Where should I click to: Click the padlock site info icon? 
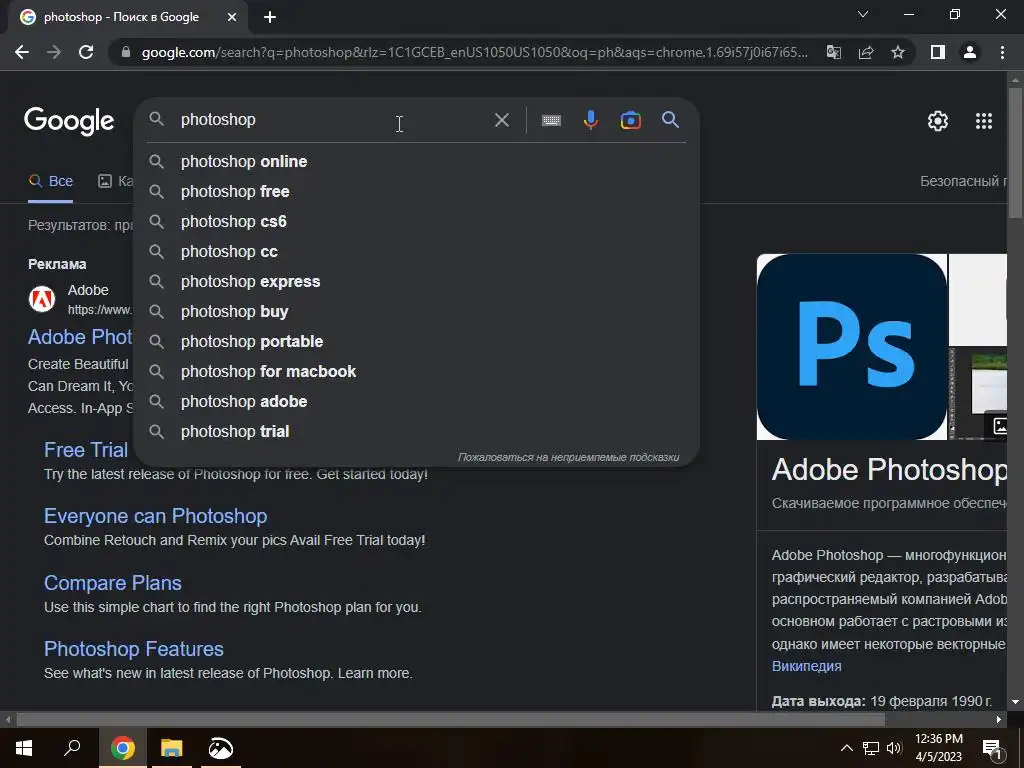[x=126, y=52]
